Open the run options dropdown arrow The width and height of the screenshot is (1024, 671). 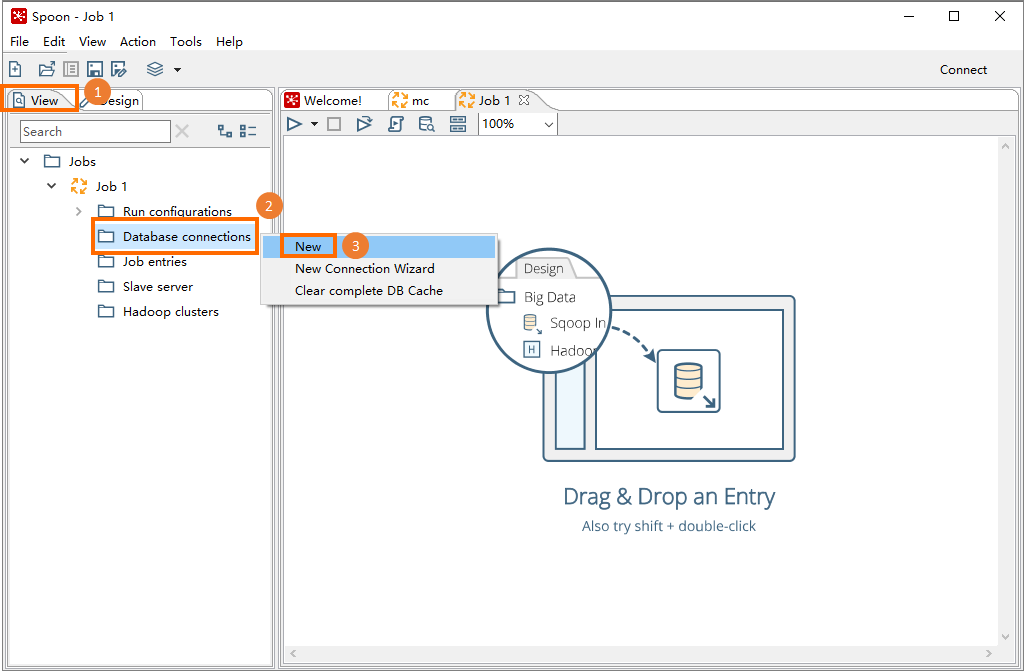(x=314, y=124)
